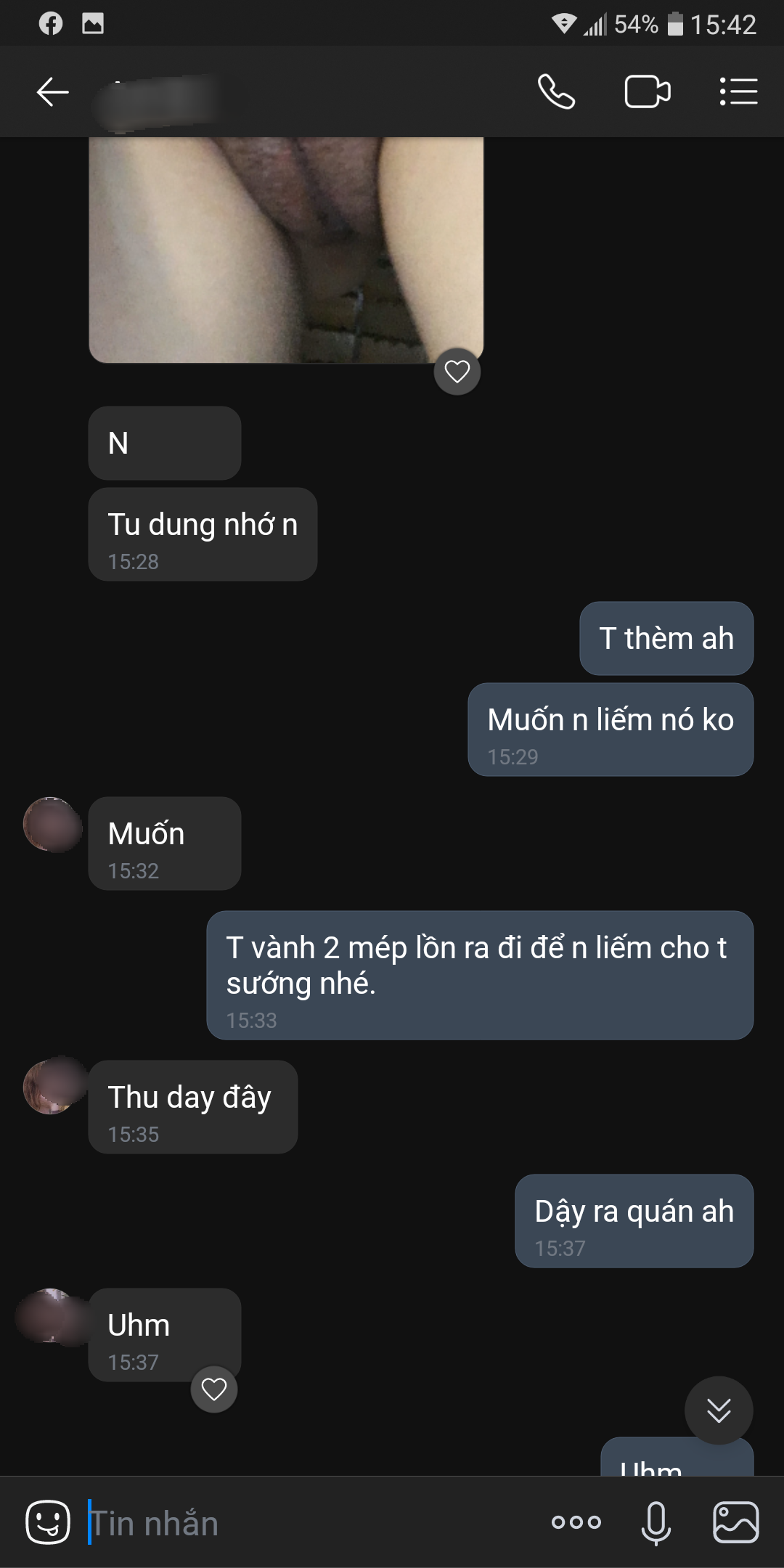Screen dimensions: 784x1568
Task: Start a voice call with the contact
Action: pyautogui.click(x=556, y=92)
